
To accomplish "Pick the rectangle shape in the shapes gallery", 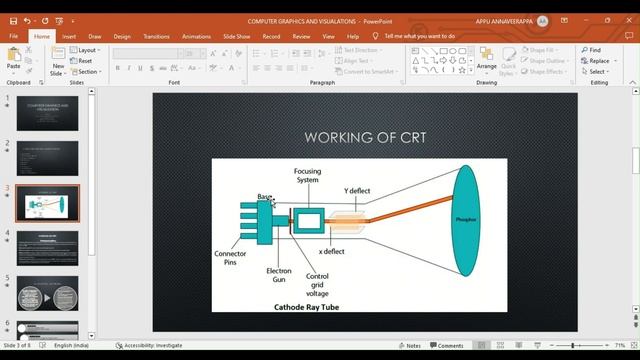I will click(x=444, y=51).
